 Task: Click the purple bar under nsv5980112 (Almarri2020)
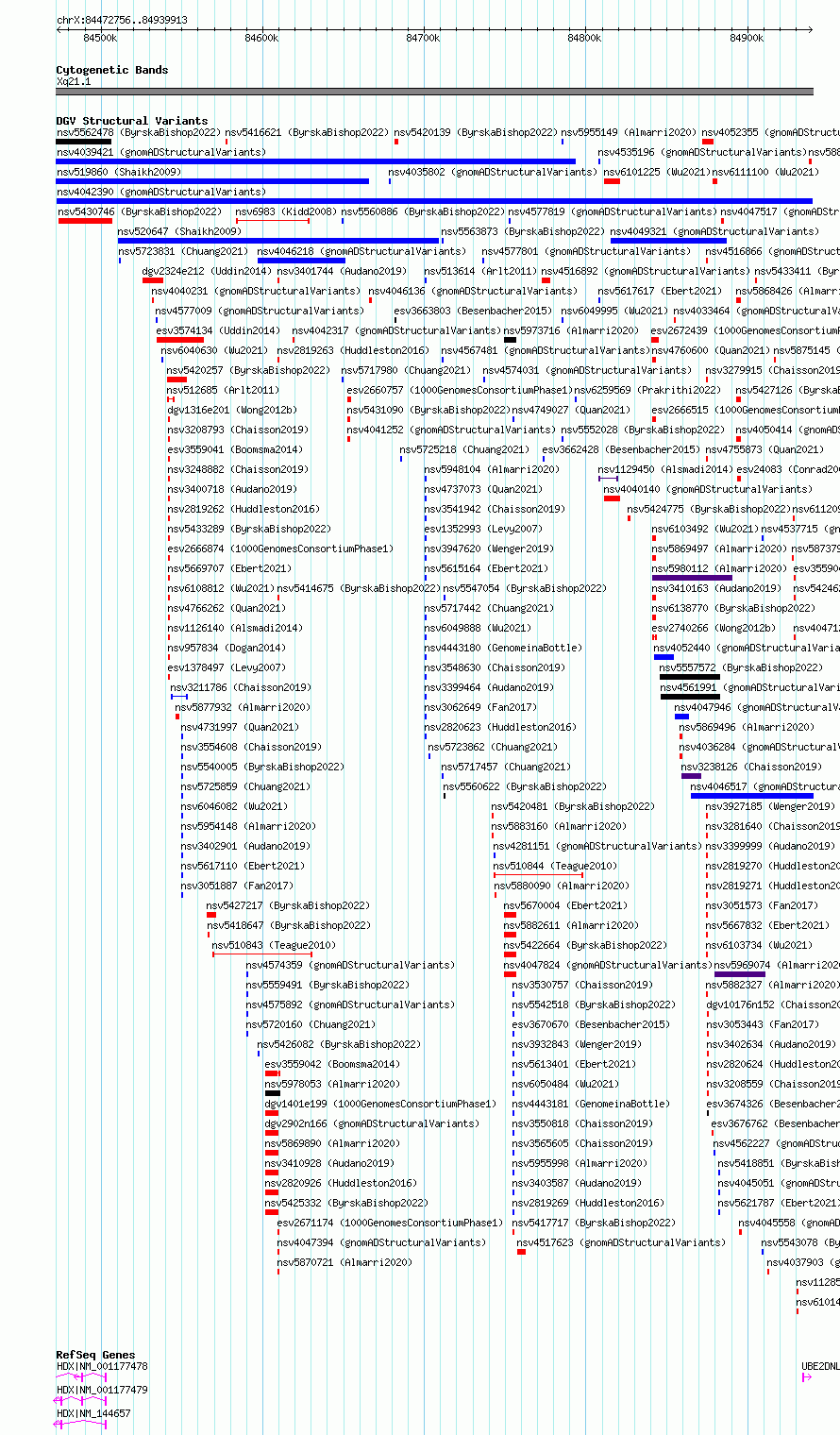point(692,578)
